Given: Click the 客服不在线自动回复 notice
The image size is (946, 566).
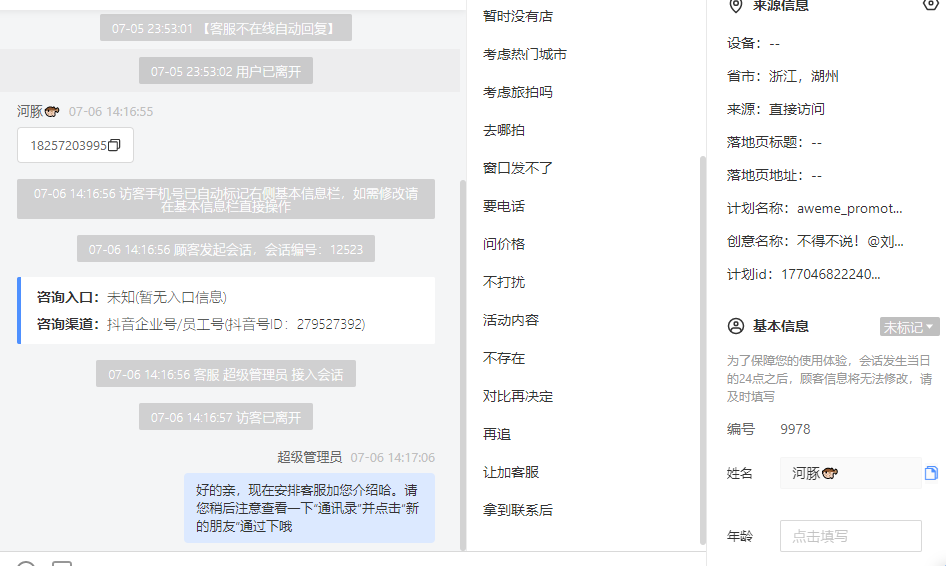Looking at the screenshot, I should pos(226,28).
